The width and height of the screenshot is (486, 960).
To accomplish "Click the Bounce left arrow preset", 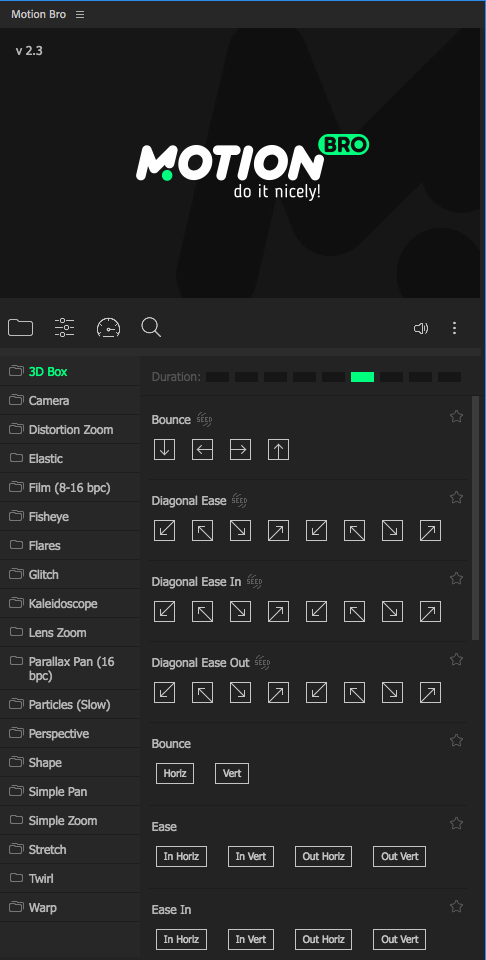I will [x=203, y=450].
